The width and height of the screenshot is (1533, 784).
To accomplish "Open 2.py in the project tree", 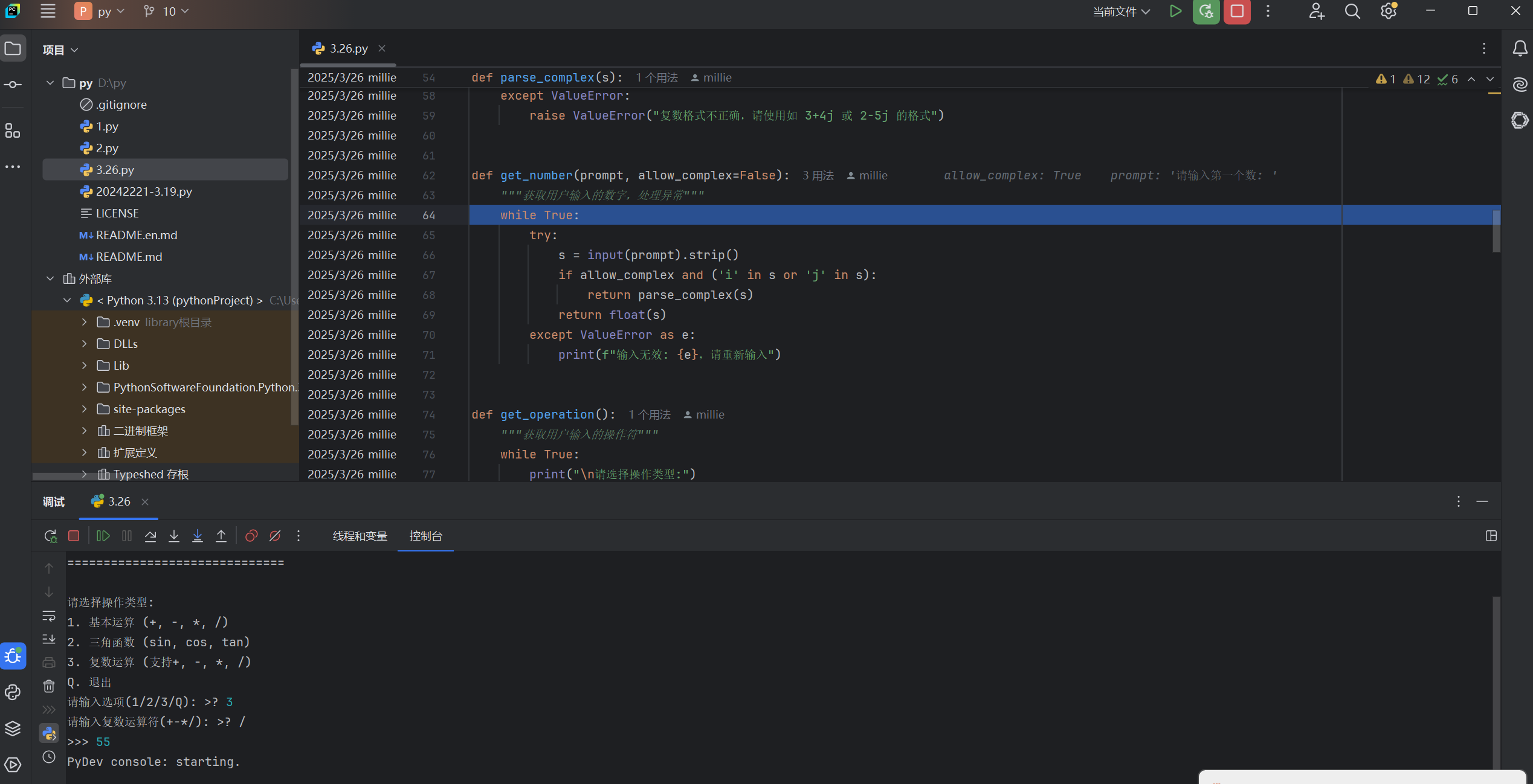I will [x=107, y=148].
